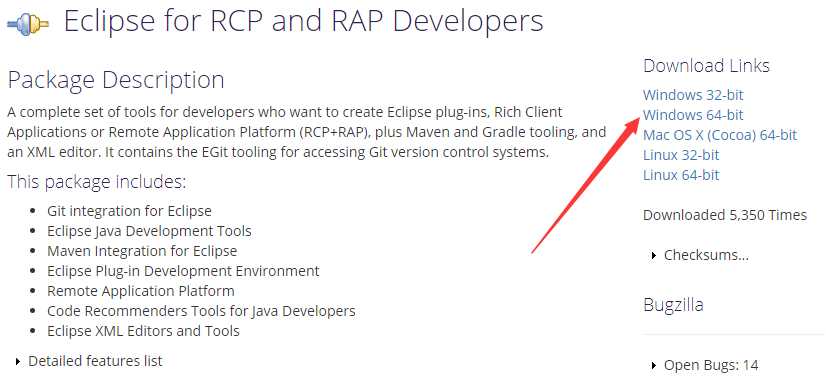Click the Downloaded 5,350 Times text
Image resolution: width=826 pixels, height=391 pixels.
point(725,215)
